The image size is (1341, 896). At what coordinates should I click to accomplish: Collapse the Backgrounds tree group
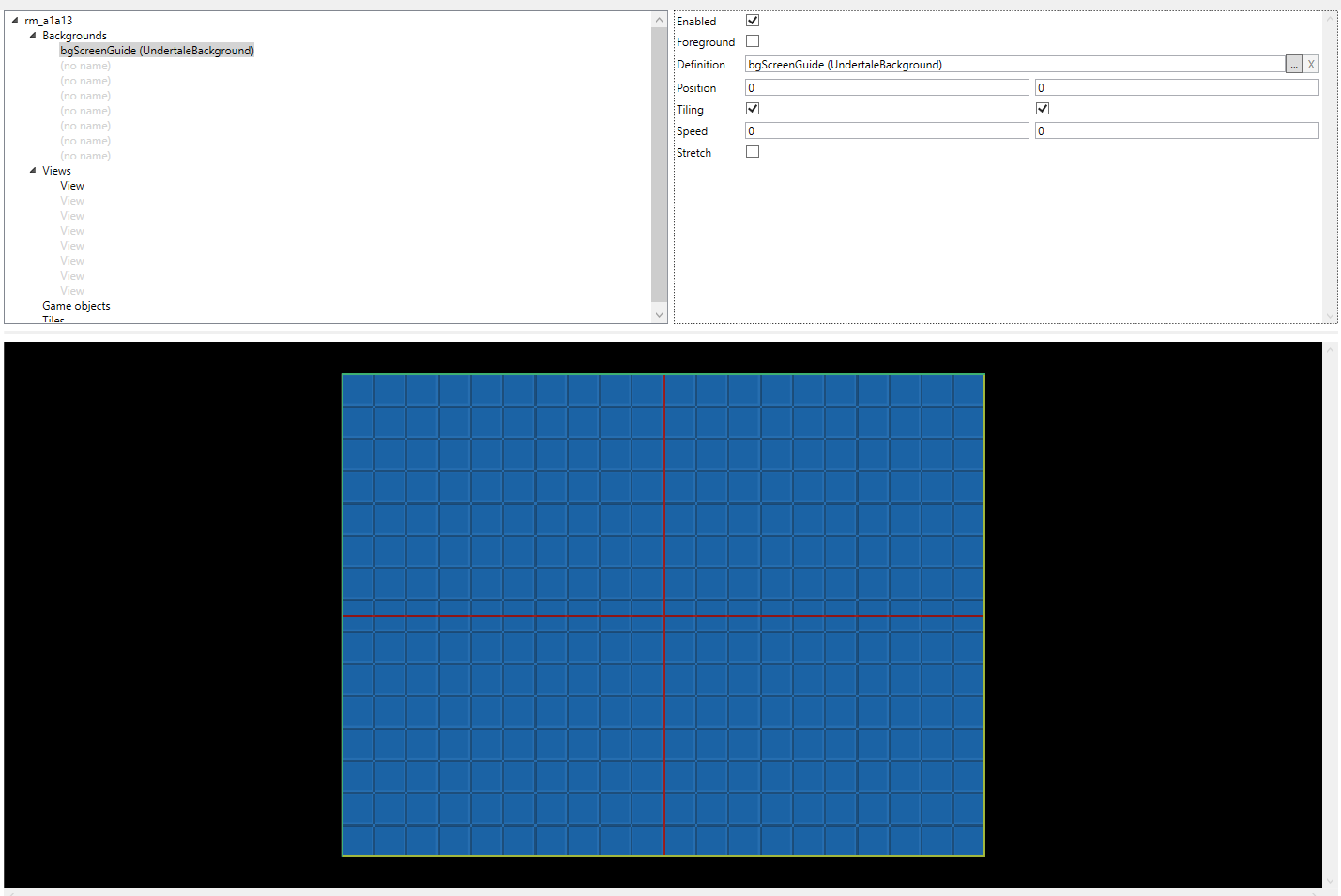(33, 35)
